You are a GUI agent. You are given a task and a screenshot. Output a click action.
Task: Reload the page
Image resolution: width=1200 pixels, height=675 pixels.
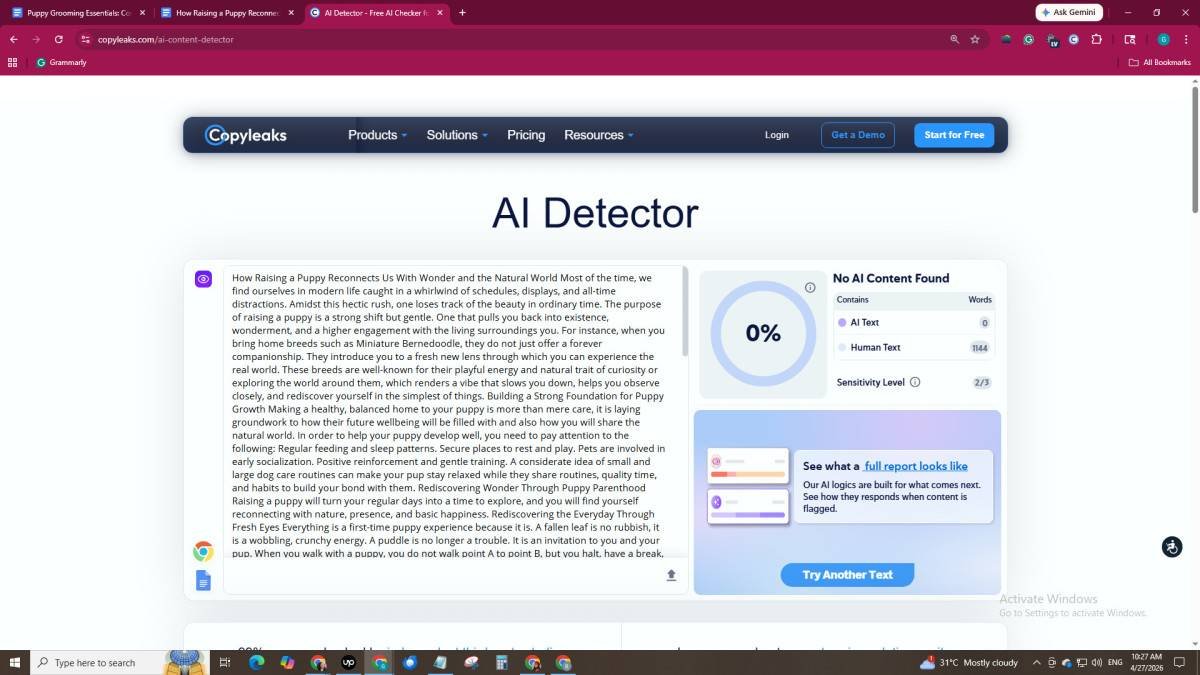pos(59,39)
